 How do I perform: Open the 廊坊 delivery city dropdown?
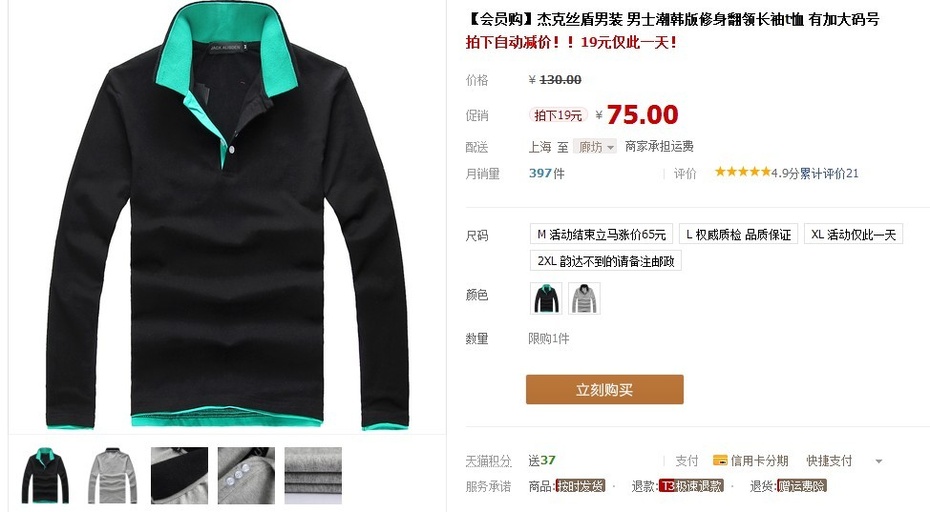pyautogui.click(x=595, y=147)
